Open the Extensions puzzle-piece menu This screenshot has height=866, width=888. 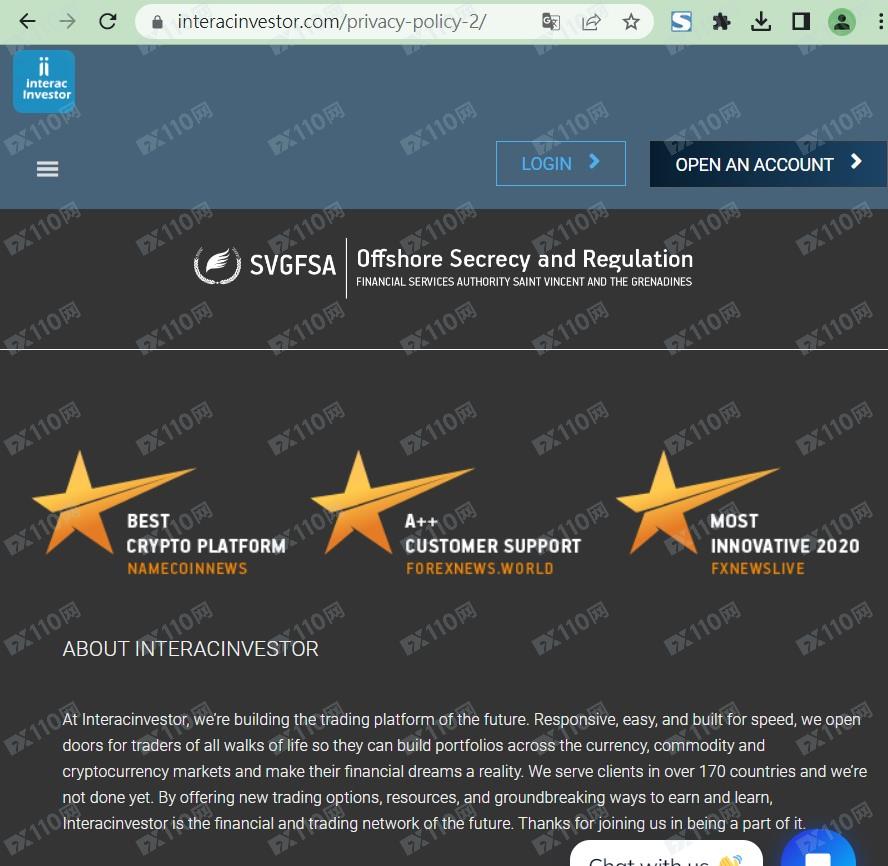tap(721, 22)
